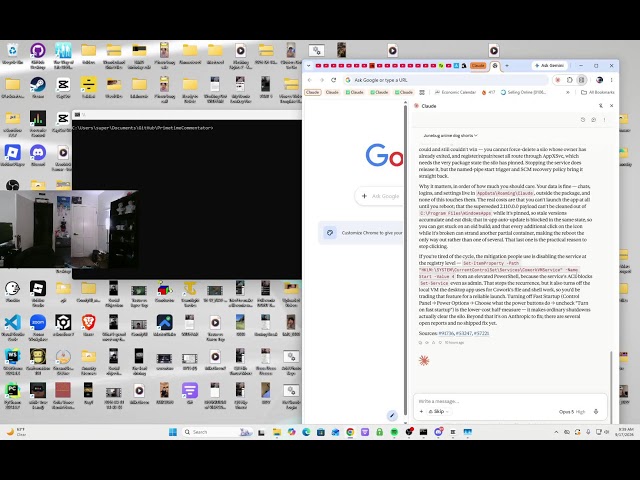The width and height of the screenshot is (640, 480).
Task: Open a new tab with the plus button
Action: coord(507,66)
